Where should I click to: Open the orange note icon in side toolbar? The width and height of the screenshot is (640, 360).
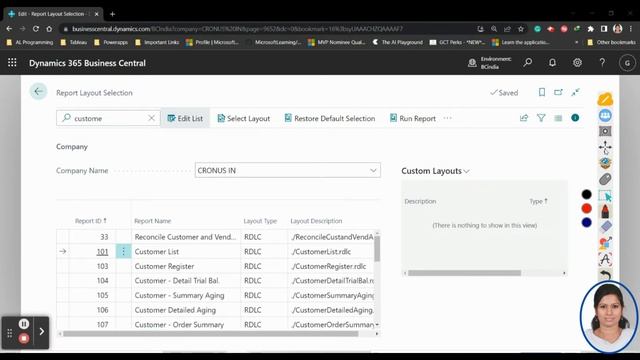click(605, 99)
